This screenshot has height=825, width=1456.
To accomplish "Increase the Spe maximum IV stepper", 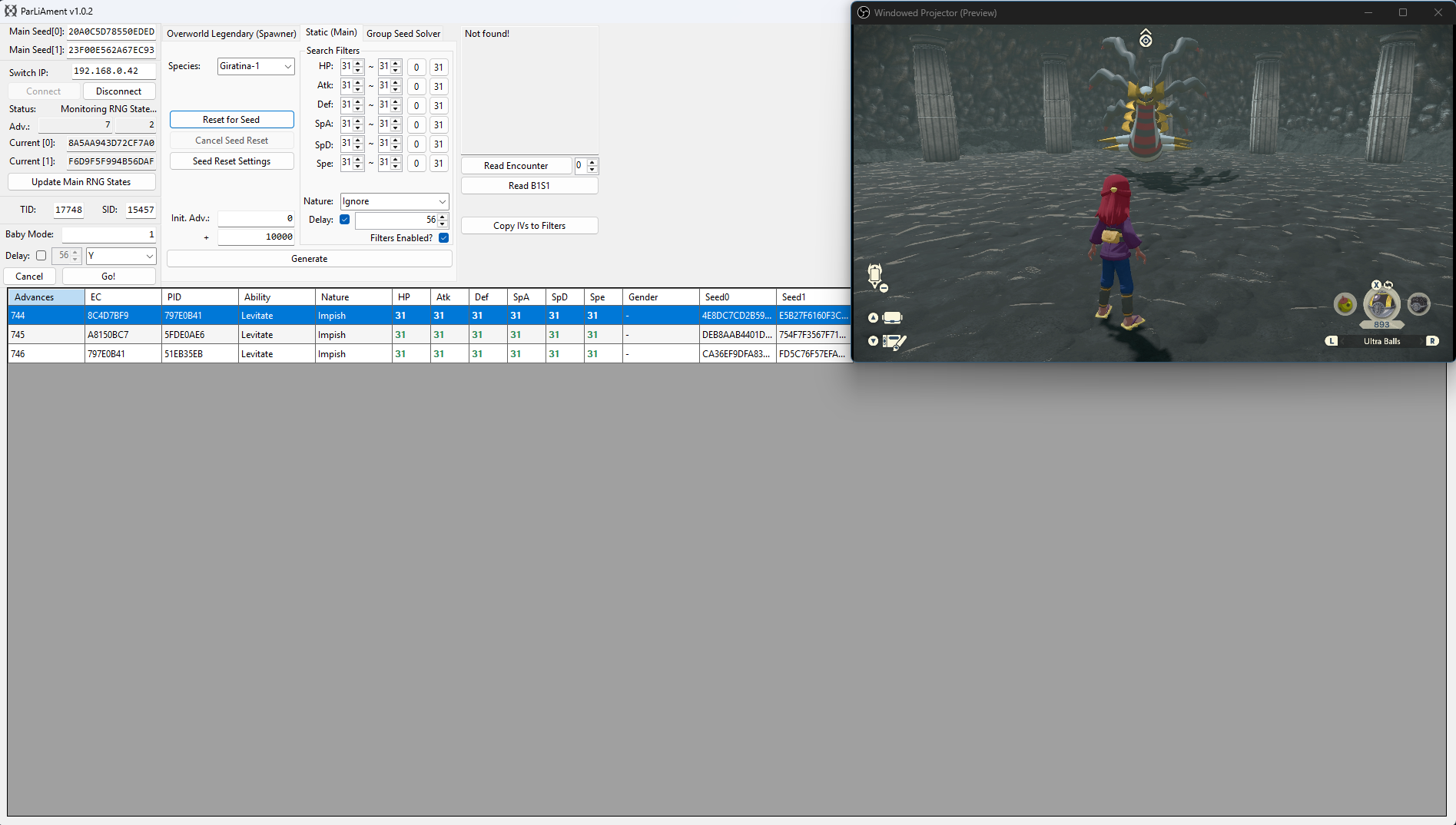I will coord(396,160).
